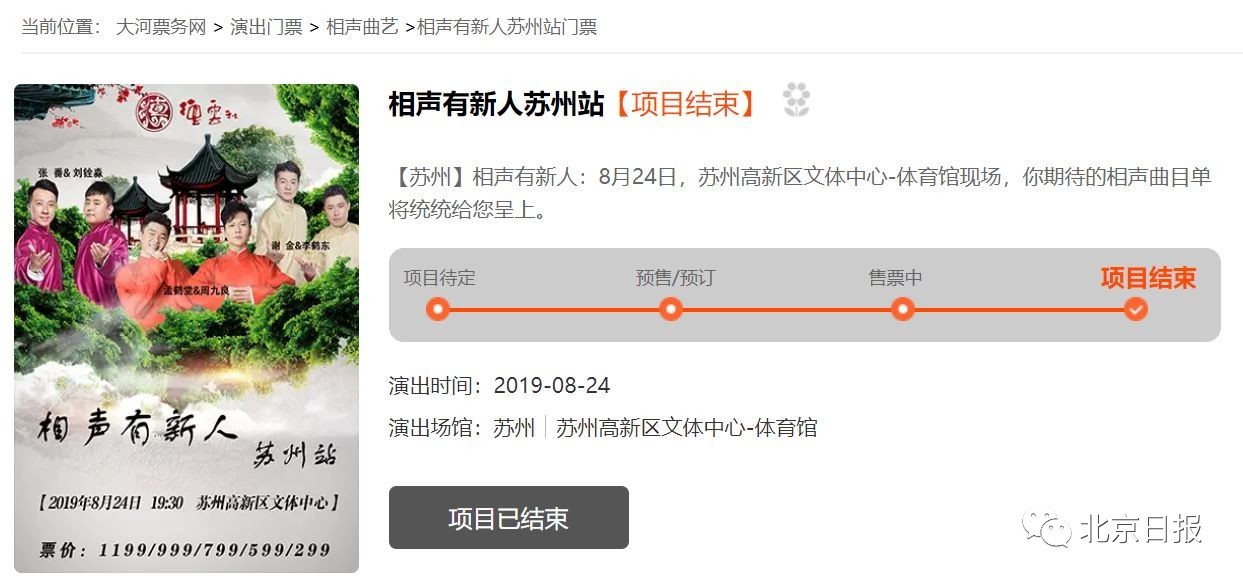
Task: Click 相声有新人苏州站门票 breadcrumb item
Action: [x=507, y=27]
